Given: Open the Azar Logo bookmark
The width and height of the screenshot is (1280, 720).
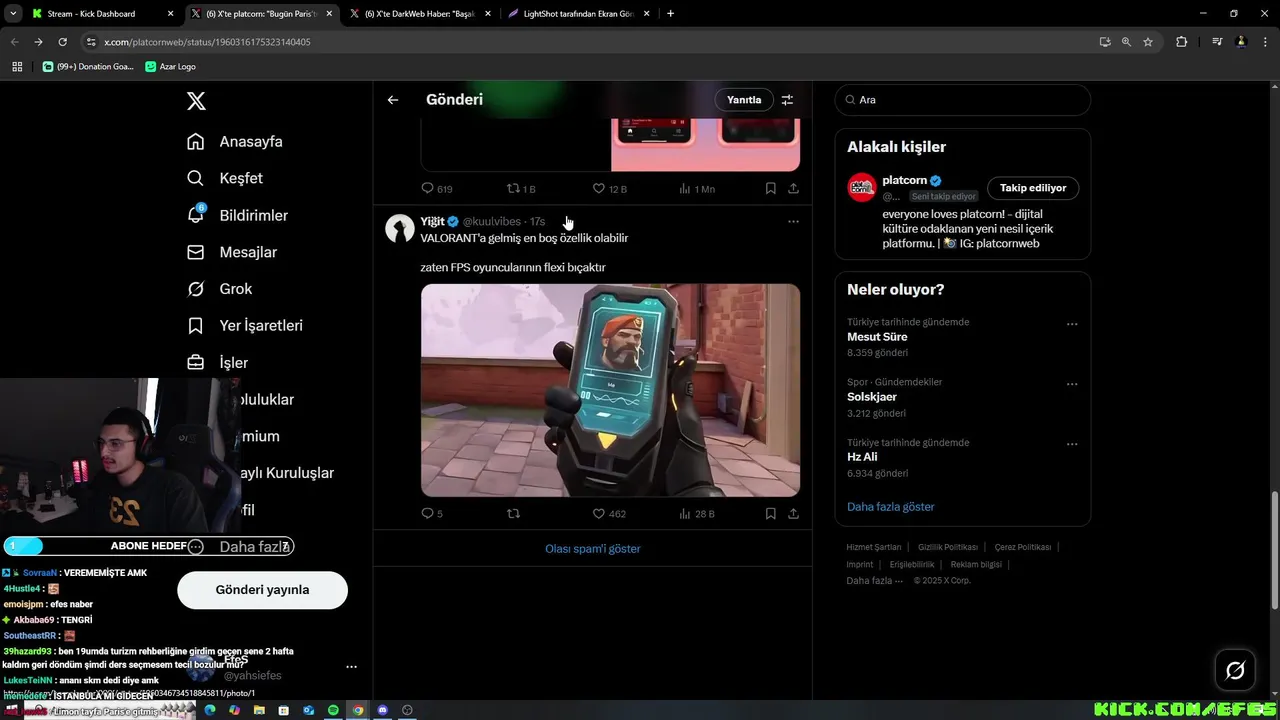Looking at the screenshot, I should click(170, 66).
